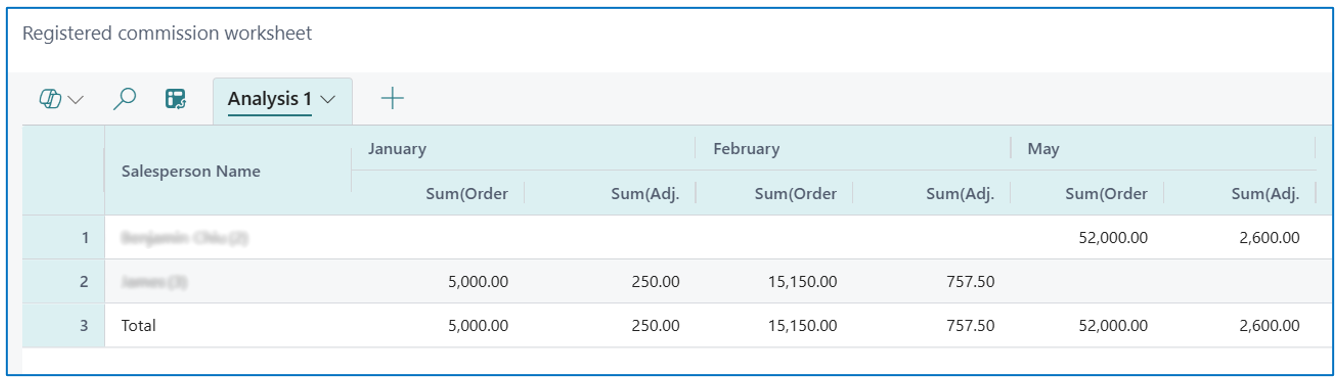Click 2,600.00 in the Total row
Image resolution: width=1341 pixels, height=381 pixels.
coord(1269,326)
